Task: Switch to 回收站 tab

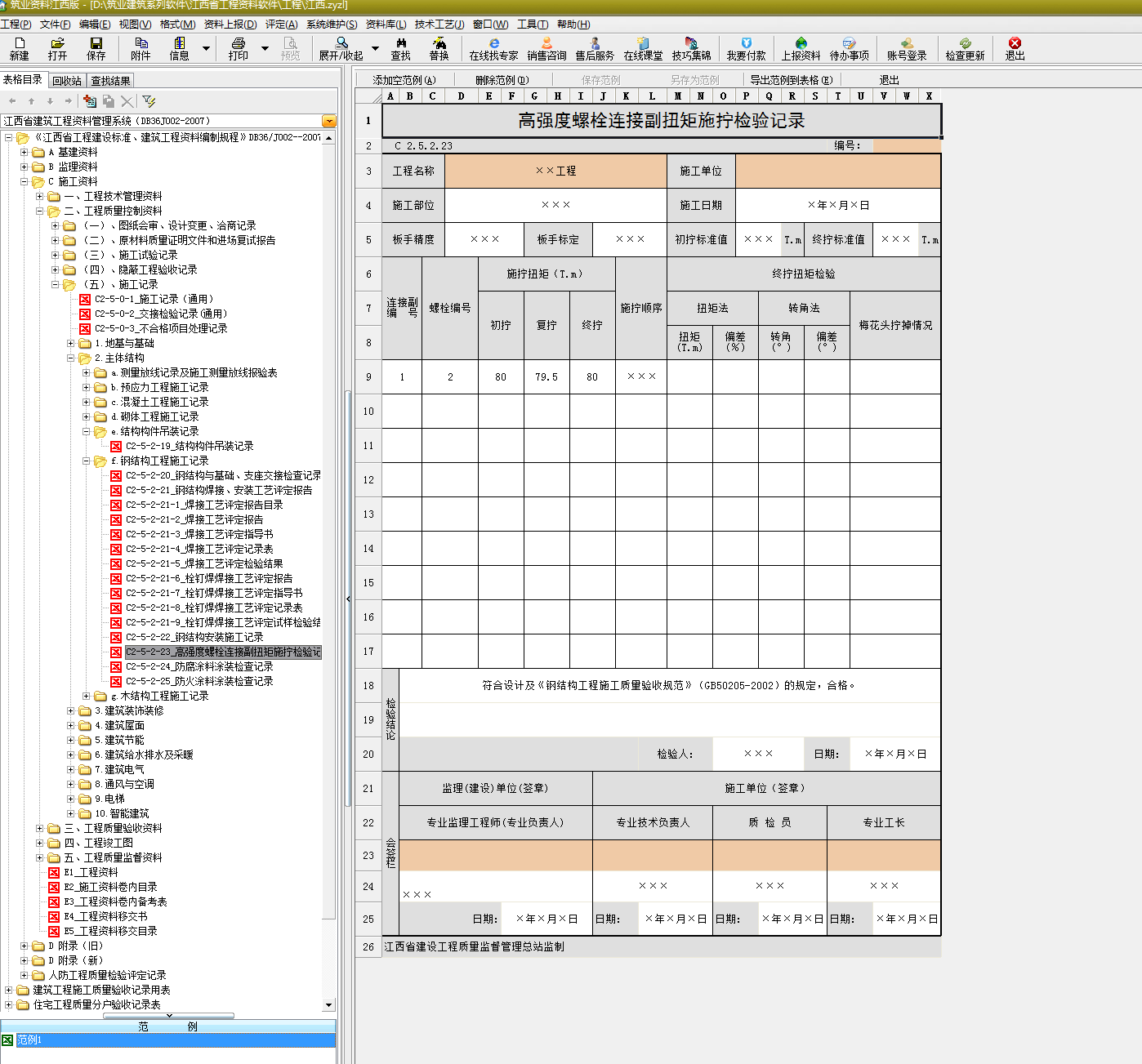Action: pos(67,81)
